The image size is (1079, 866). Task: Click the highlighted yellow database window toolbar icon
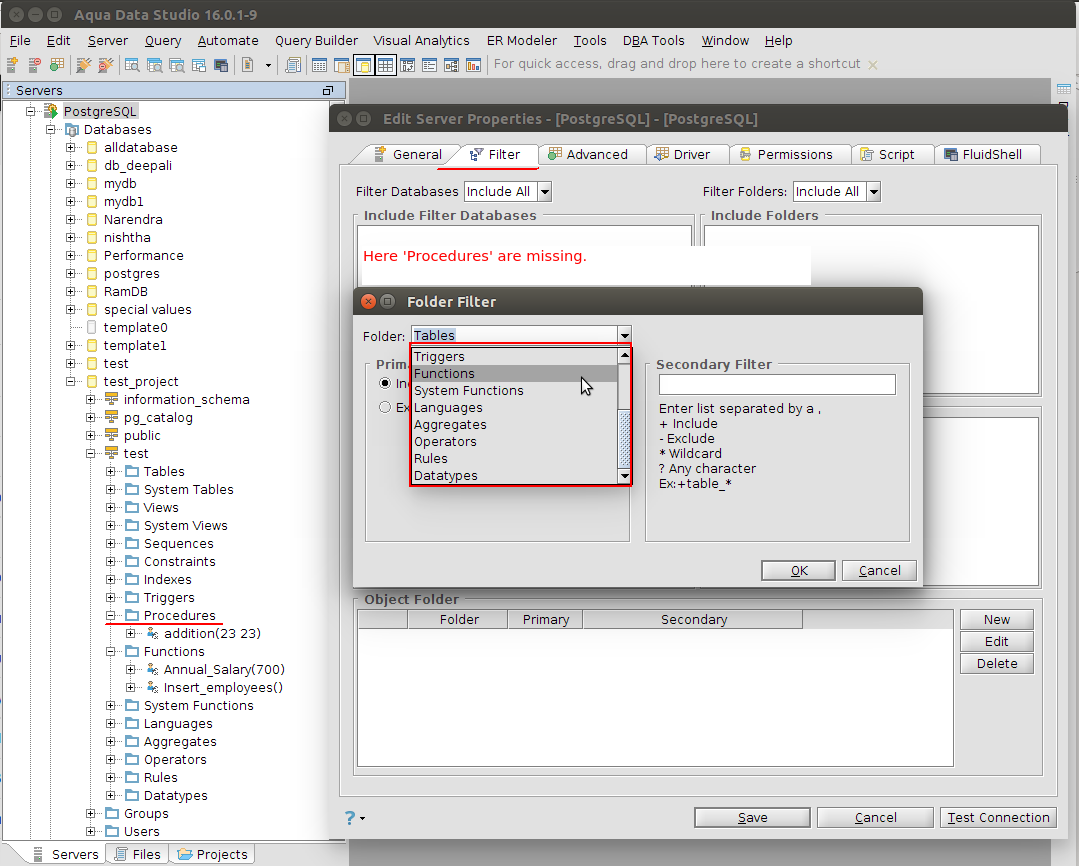point(363,65)
